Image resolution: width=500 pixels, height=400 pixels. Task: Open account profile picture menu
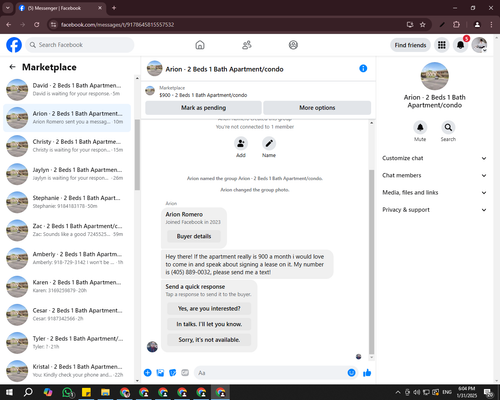click(479, 45)
